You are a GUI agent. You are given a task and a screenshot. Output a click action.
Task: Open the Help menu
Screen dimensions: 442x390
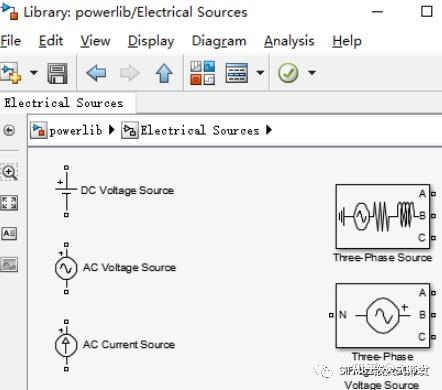(347, 41)
